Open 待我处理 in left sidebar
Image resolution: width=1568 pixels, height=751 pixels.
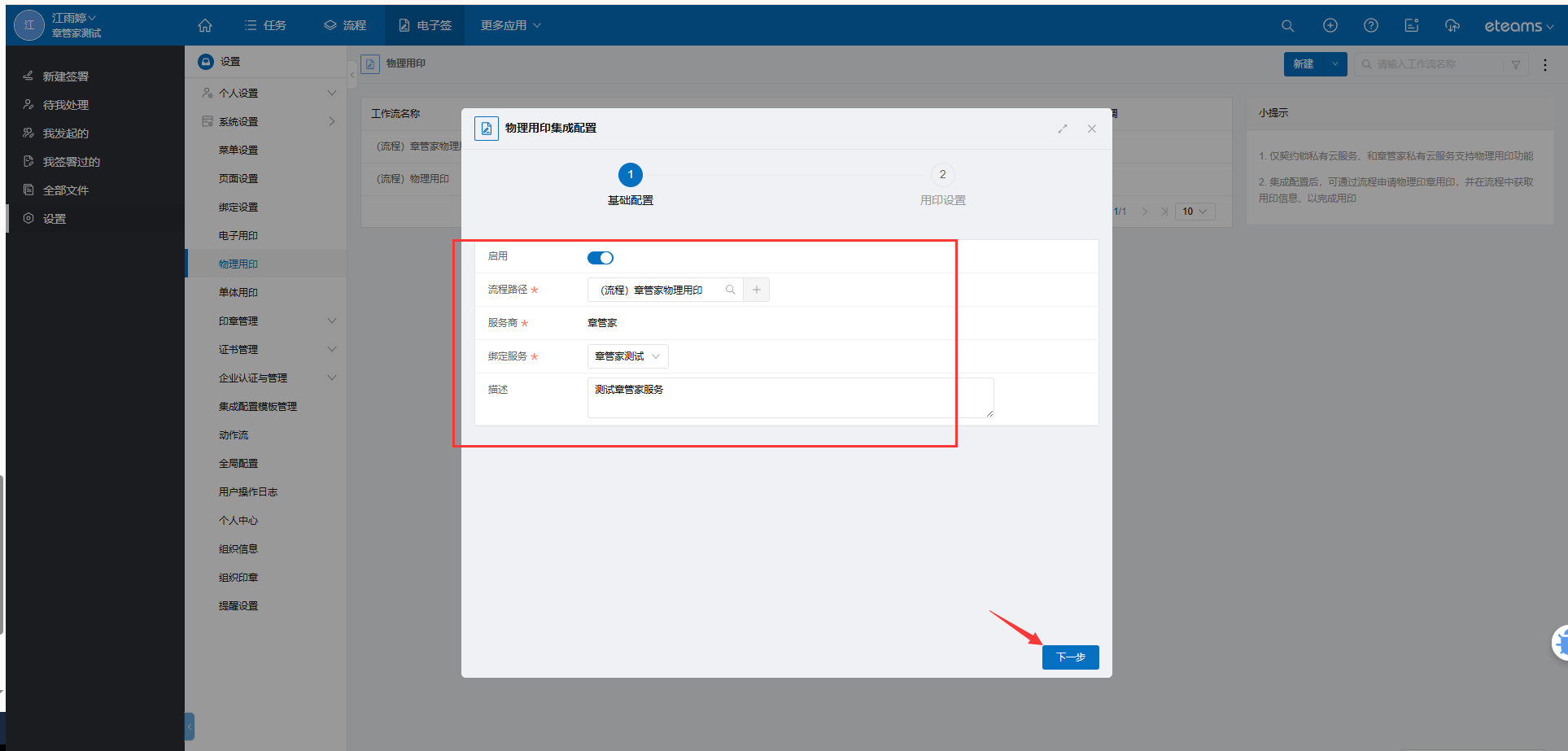coord(66,105)
